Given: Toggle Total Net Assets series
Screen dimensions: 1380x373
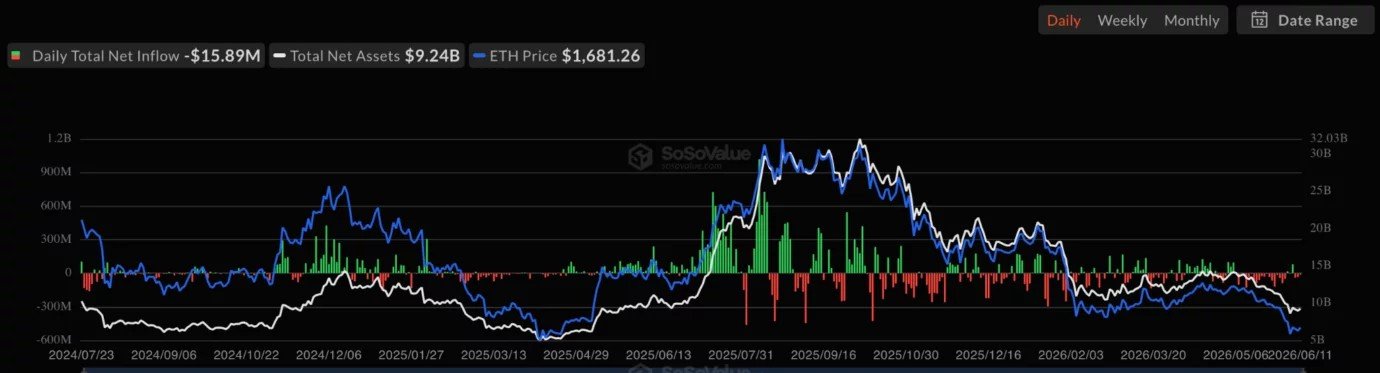Looking at the screenshot, I should [x=368, y=56].
